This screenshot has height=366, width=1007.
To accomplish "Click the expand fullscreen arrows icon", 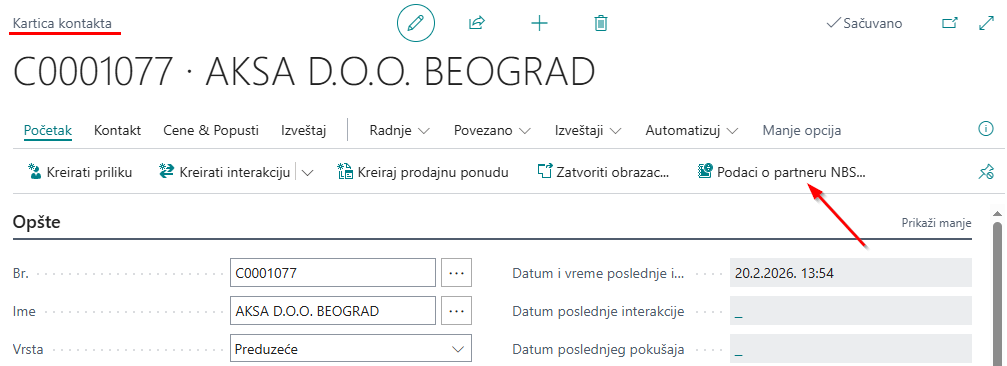I will coord(986,24).
